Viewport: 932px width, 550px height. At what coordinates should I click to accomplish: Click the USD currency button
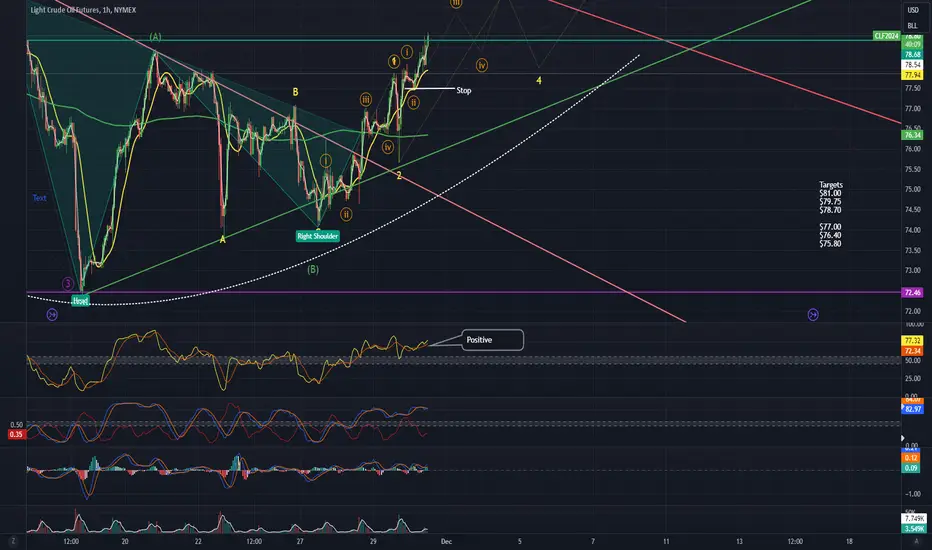click(x=912, y=10)
